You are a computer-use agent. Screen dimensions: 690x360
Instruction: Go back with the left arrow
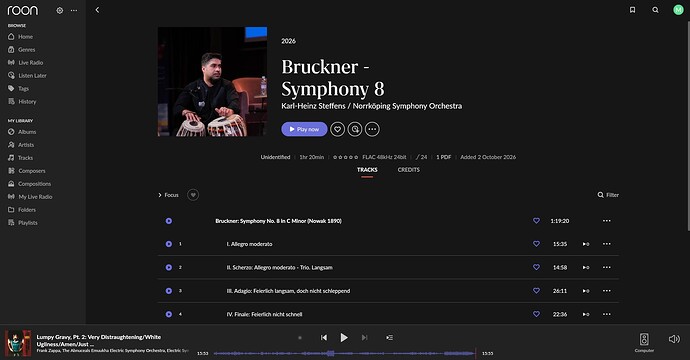[x=97, y=10]
